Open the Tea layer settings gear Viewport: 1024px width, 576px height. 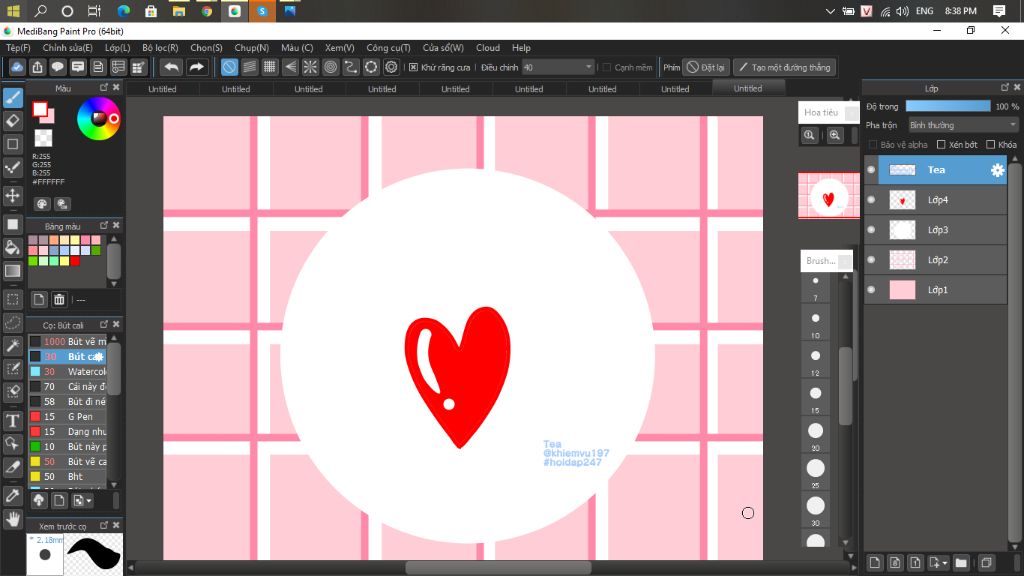point(997,170)
